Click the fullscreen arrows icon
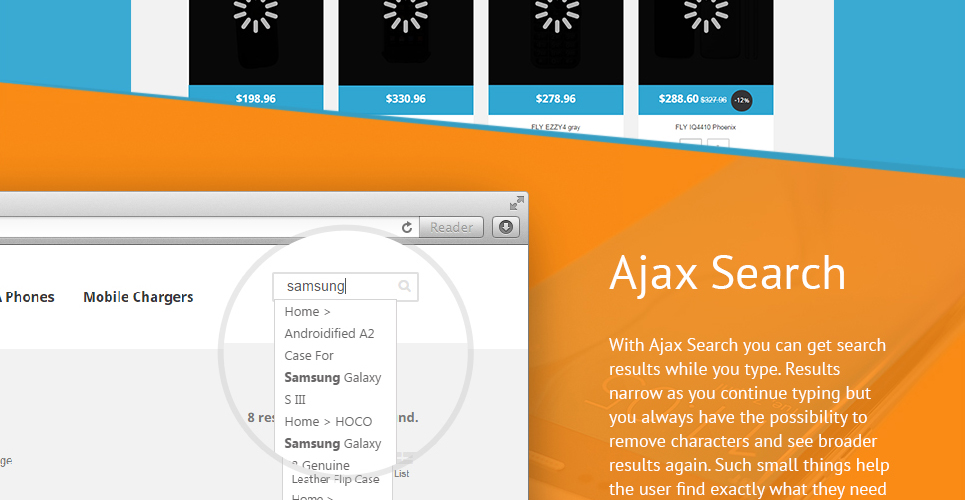This screenshot has height=500, width=965. pos(517,203)
